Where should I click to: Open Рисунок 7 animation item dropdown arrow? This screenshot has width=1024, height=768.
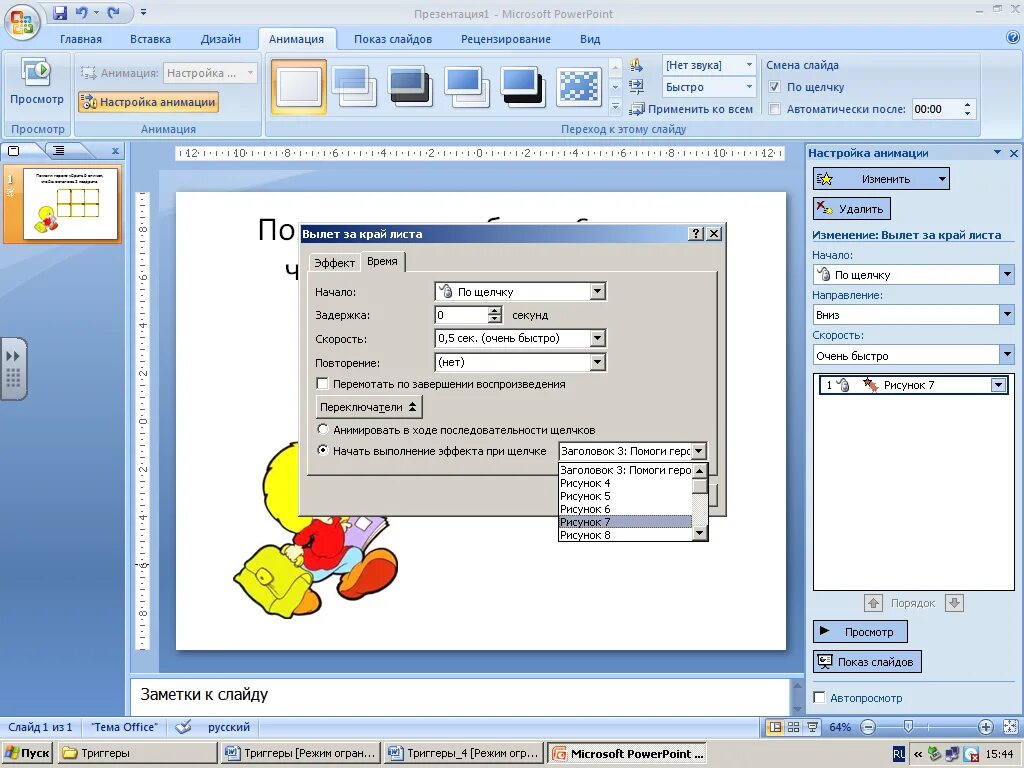point(998,385)
